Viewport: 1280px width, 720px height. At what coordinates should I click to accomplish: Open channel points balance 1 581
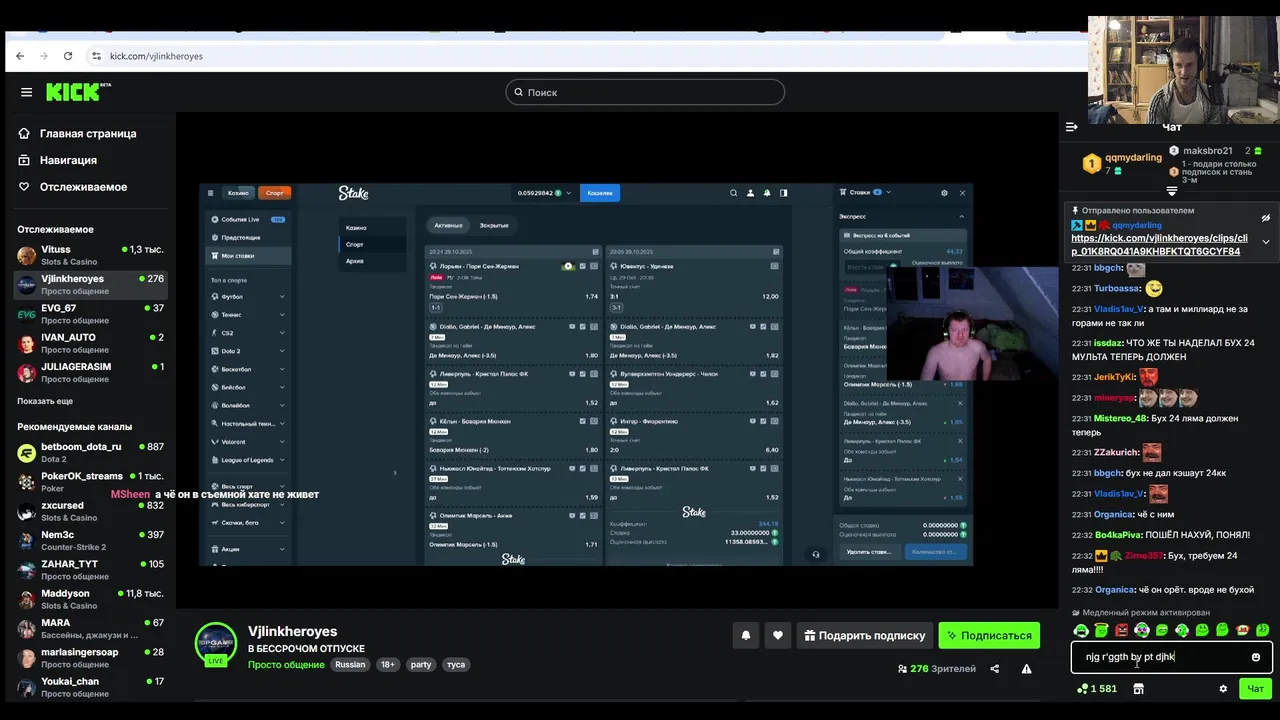pyautogui.click(x=1097, y=689)
